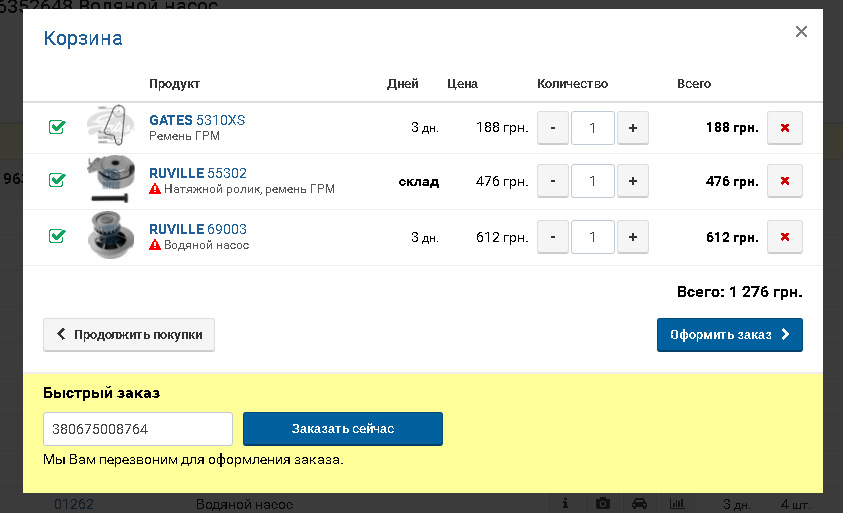Increase quantity of RUVILLE 55302
This screenshot has width=843, height=513.
tap(633, 181)
